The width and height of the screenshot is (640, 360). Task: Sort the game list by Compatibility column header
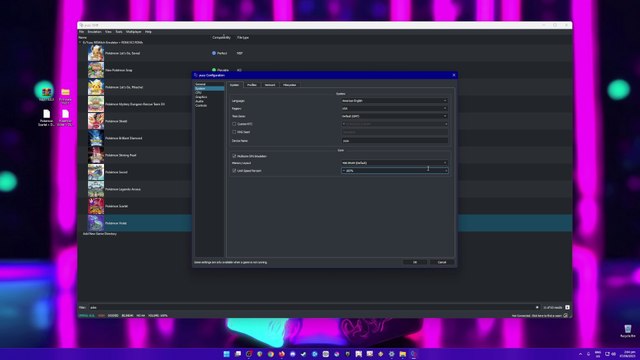[221, 38]
